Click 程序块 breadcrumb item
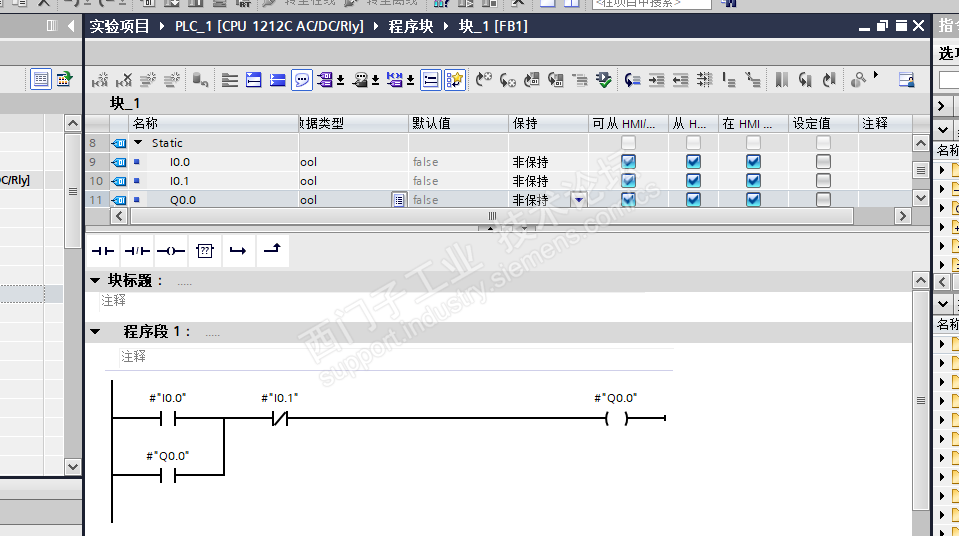 click(x=411, y=26)
